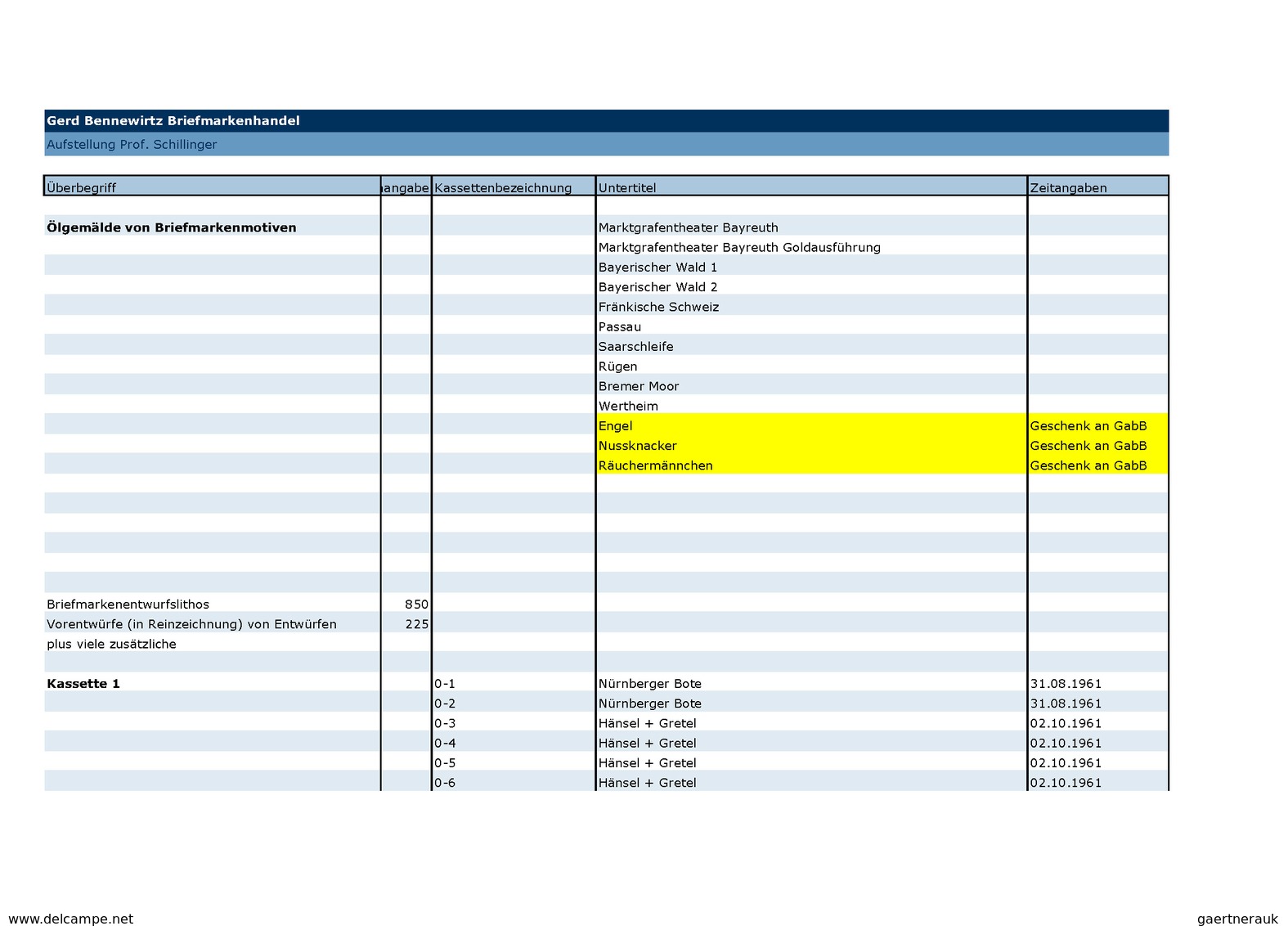This screenshot has width=1288, height=926.
Task: Select cassette label '0-3'
Action: (x=445, y=723)
